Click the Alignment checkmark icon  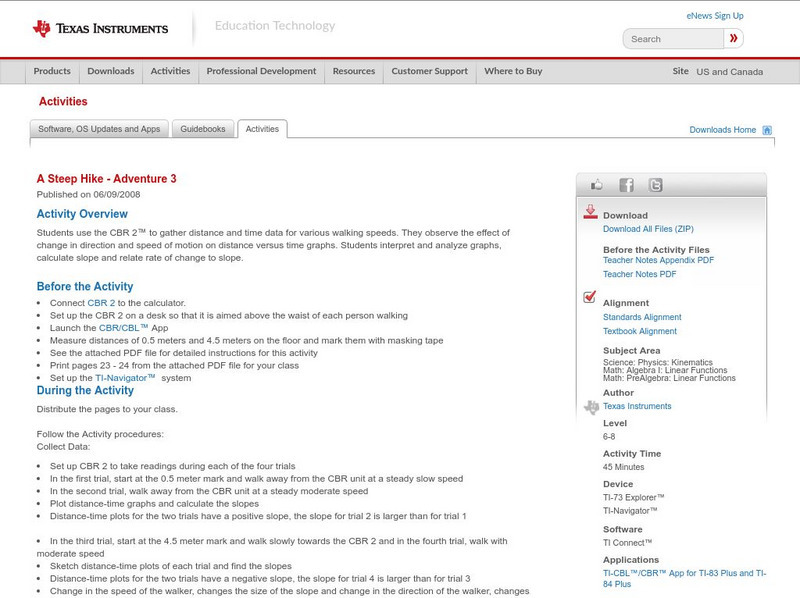[590, 296]
